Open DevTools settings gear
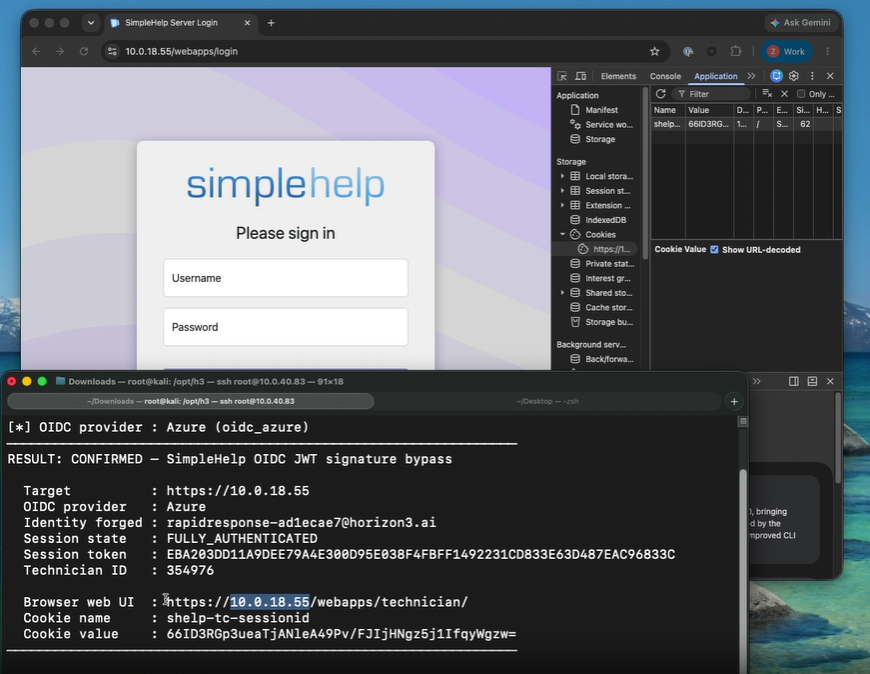Screen dimensions: 870x674 point(794,76)
